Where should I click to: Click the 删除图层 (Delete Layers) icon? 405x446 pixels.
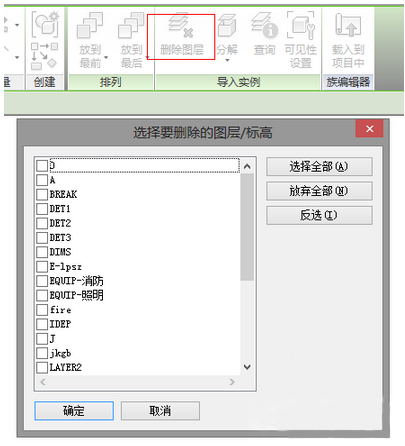[x=181, y=24]
